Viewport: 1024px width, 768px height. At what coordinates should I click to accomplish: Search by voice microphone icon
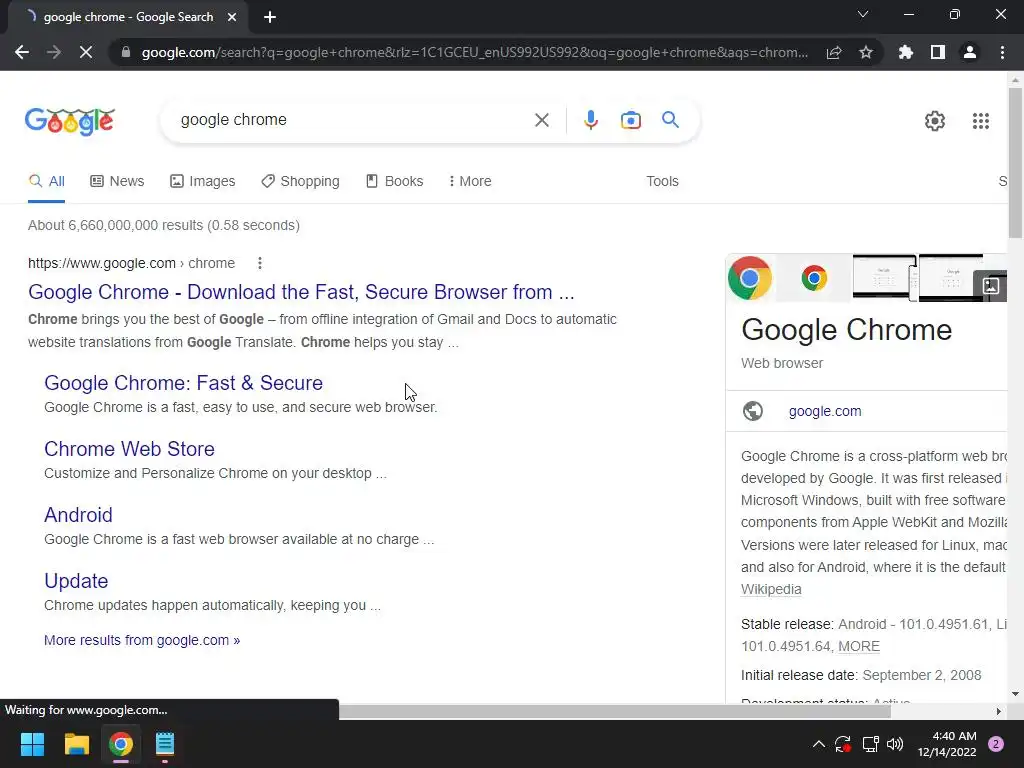pos(590,120)
